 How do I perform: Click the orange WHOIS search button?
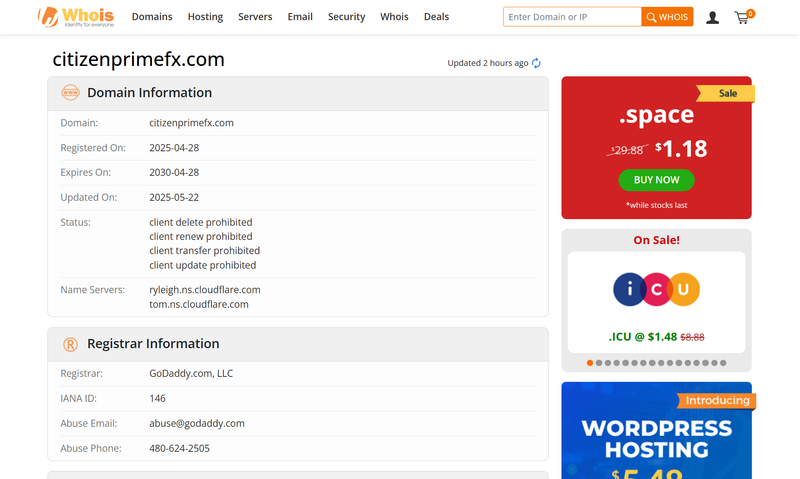[x=667, y=17]
